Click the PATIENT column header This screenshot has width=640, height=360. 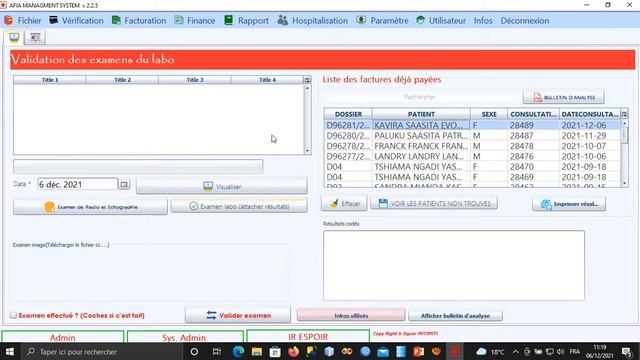[x=421, y=114]
